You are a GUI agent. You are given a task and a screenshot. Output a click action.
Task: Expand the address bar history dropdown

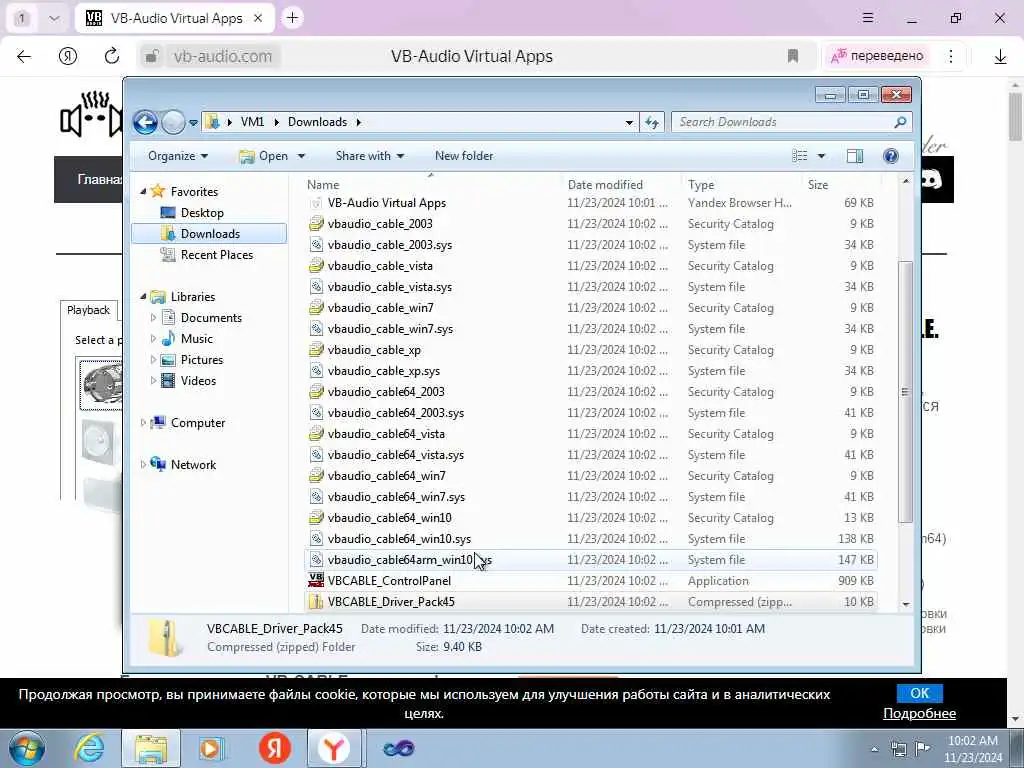(x=629, y=122)
